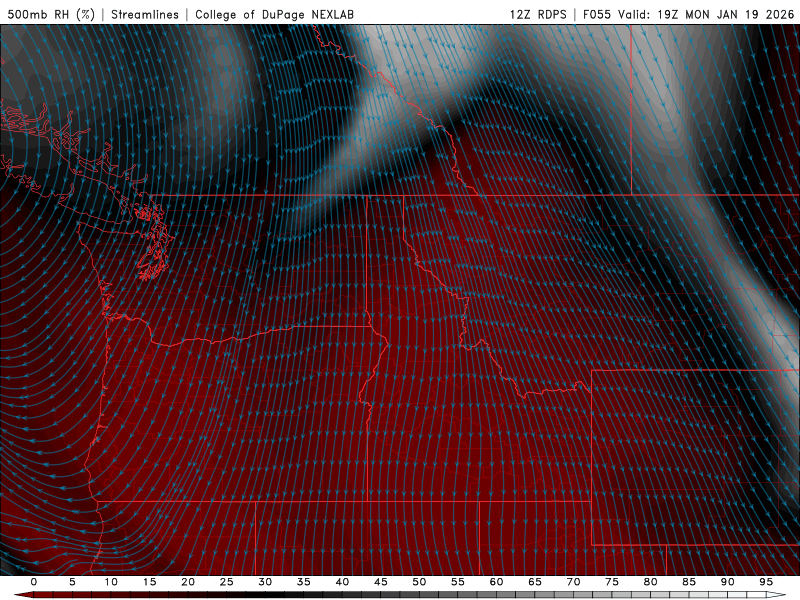
Task: Click the colorbar label "95"
Action: [766, 582]
